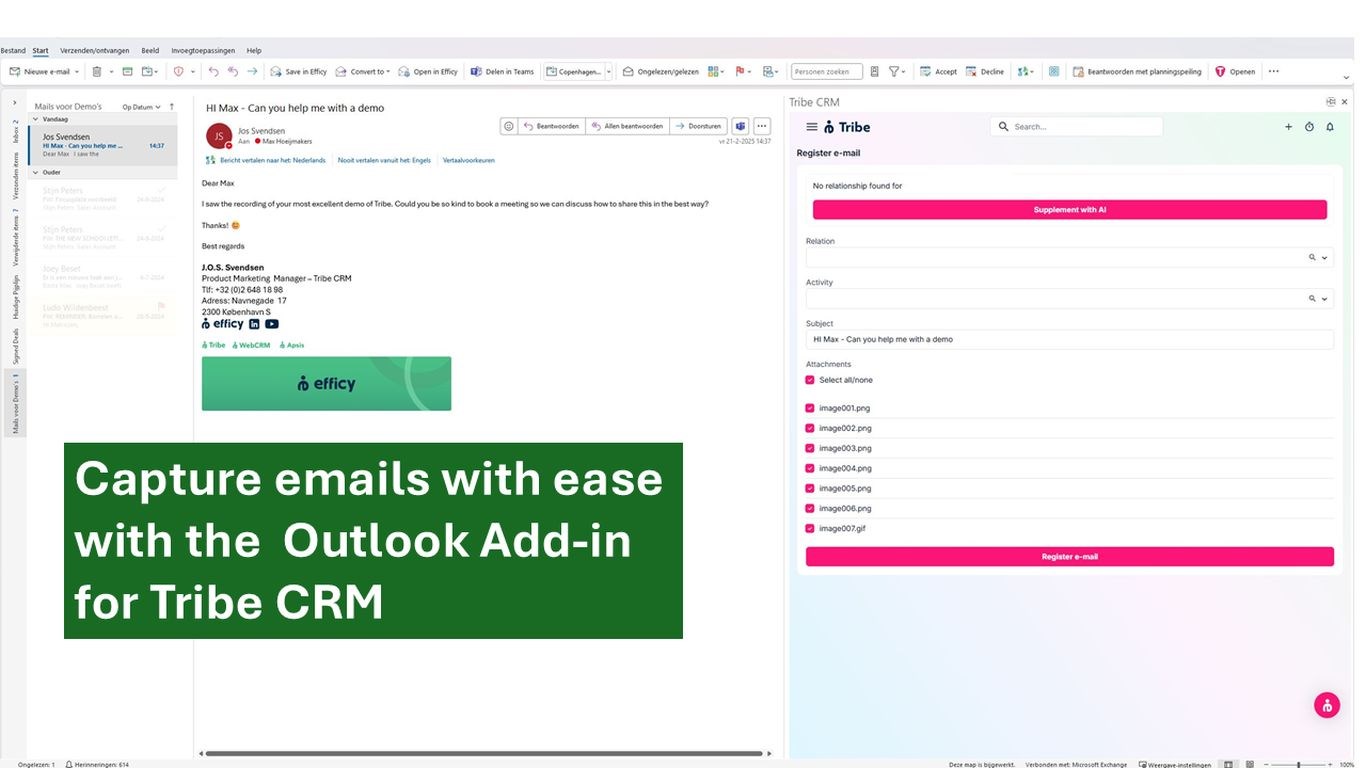
Task: Close the Tribe CRM side panel
Action: 1344,102
